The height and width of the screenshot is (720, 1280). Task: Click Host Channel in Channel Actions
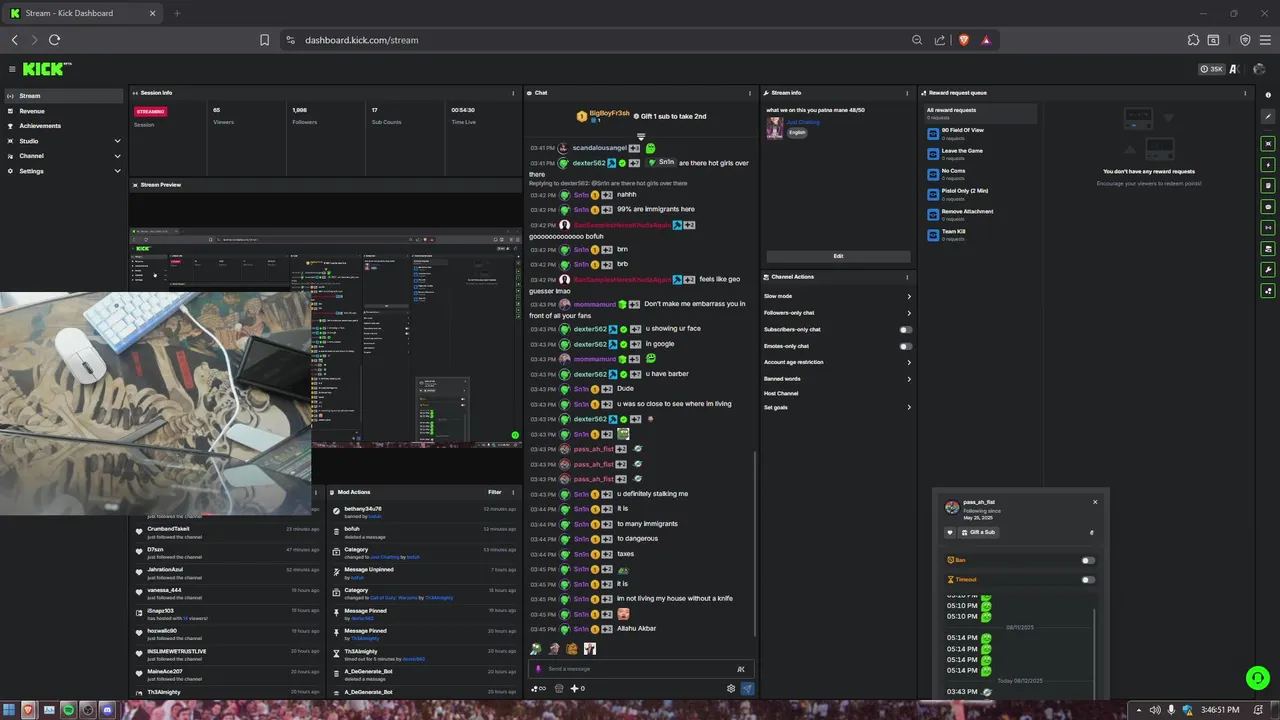tap(781, 393)
